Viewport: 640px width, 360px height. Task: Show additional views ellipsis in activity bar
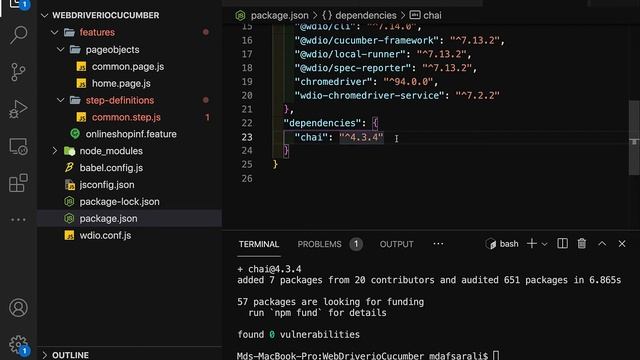[18, 220]
